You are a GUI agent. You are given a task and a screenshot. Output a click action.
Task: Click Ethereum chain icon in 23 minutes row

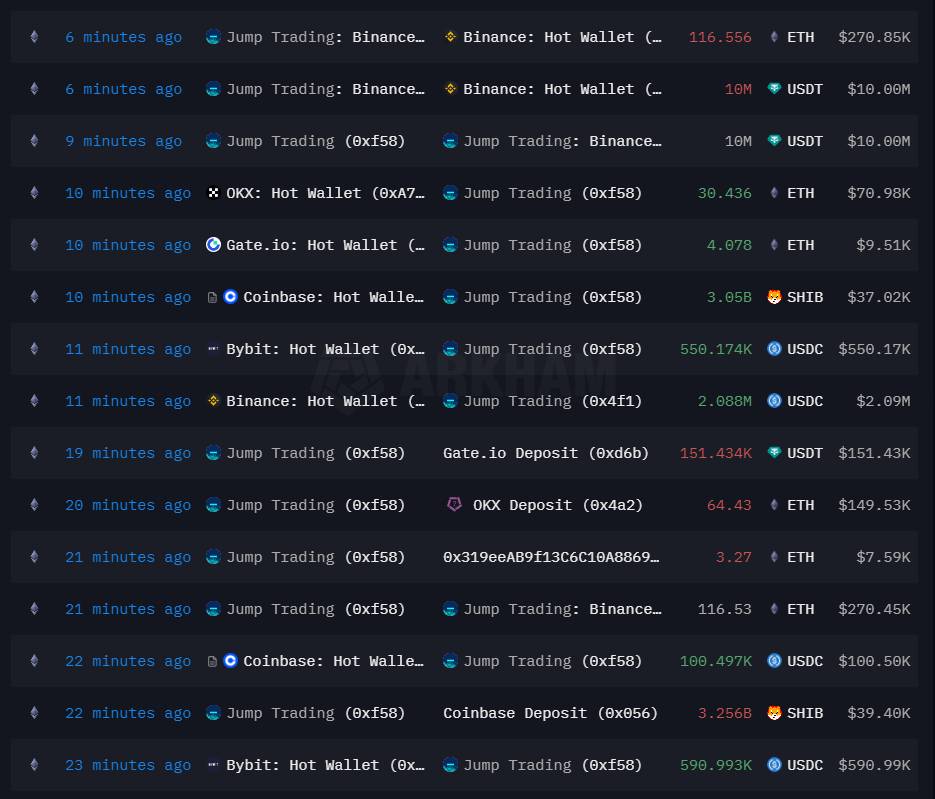[x=34, y=764]
